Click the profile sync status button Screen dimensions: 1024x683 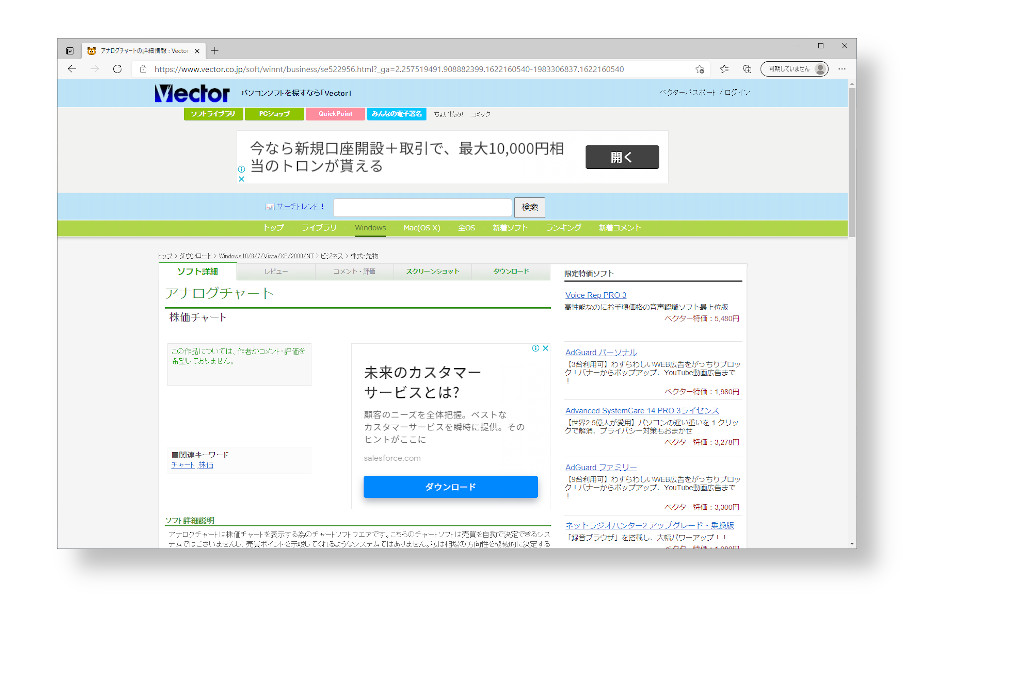pyautogui.click(x=794, y=69)
